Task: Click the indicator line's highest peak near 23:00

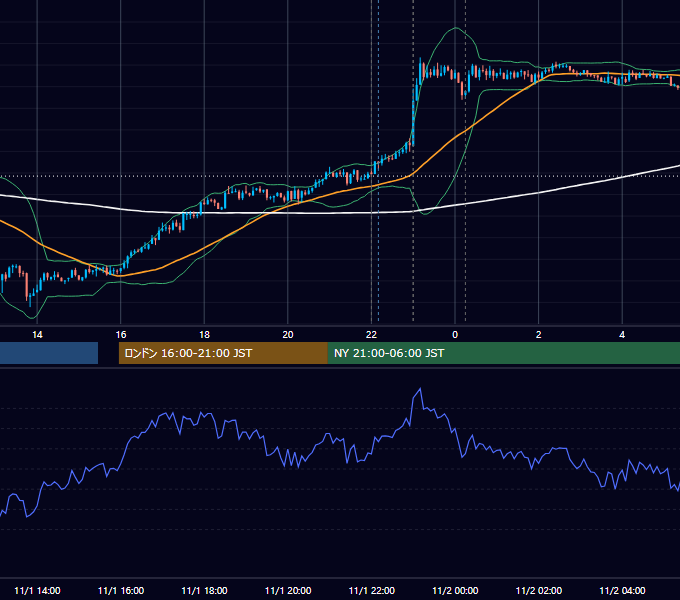Action: point(420,389)
